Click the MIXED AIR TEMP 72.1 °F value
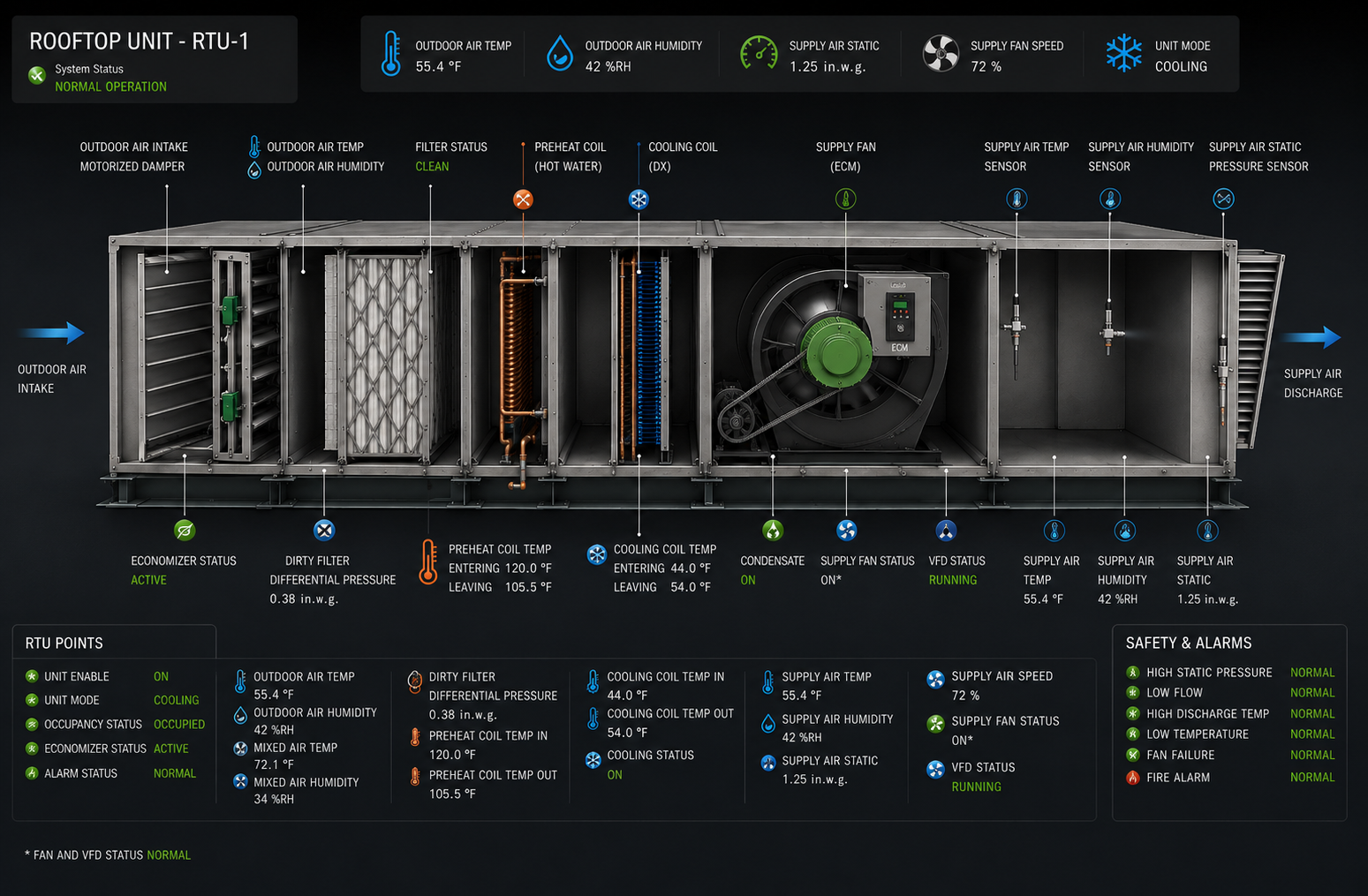Image resolution: width=1368 pixels, height=896 pixels. [x=274, y=764]
